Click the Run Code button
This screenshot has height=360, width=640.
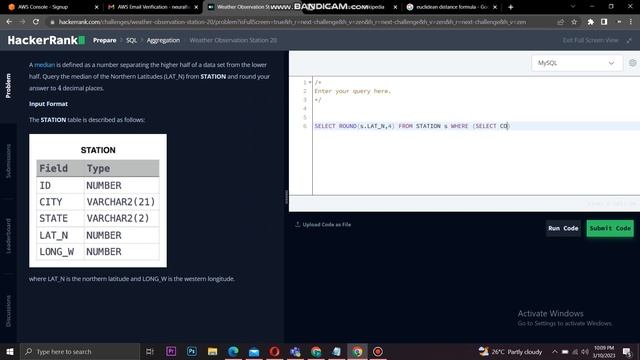563,228
